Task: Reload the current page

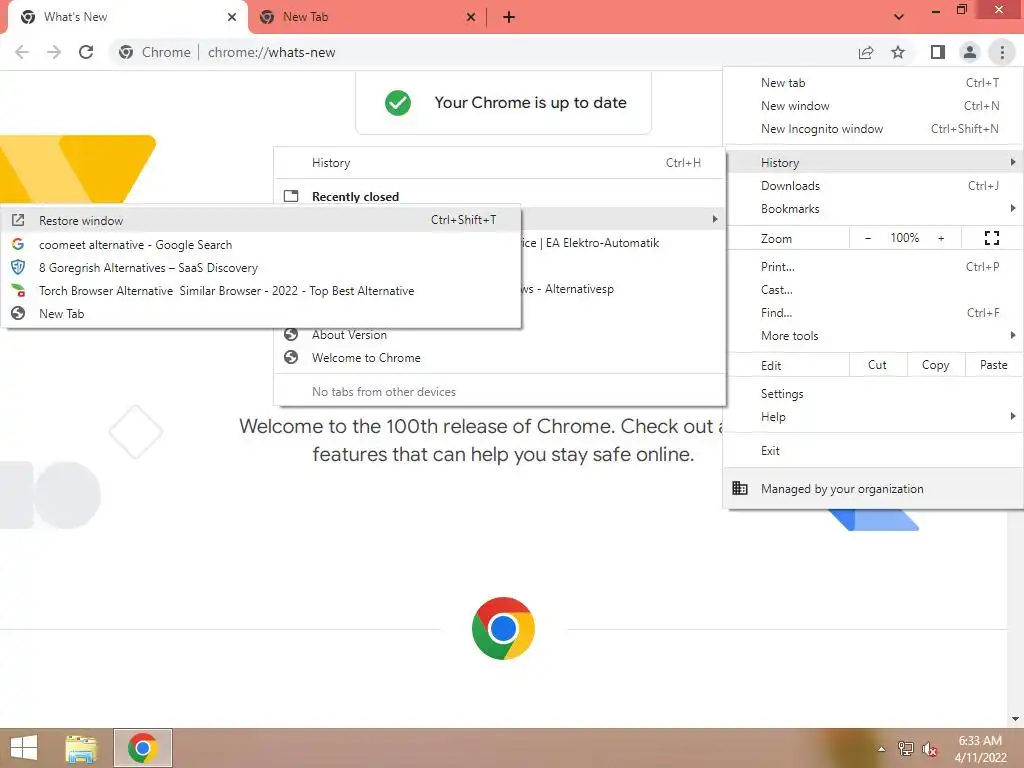Action: point(86,52)
